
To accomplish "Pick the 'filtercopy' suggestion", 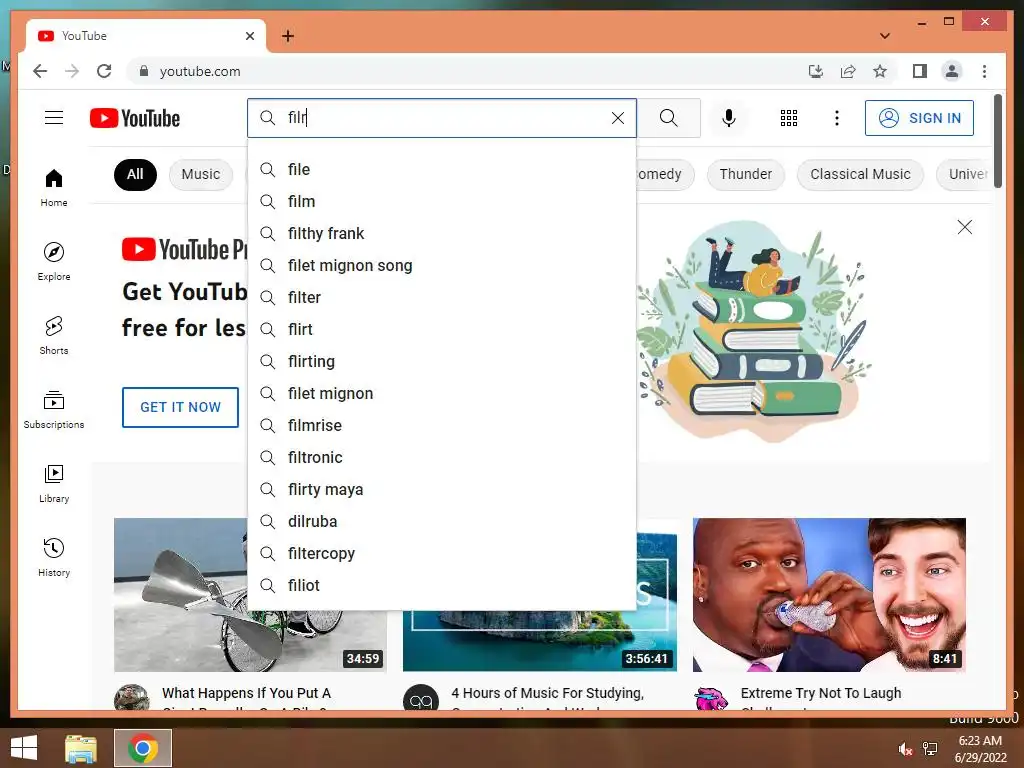I will pos(442,554).
